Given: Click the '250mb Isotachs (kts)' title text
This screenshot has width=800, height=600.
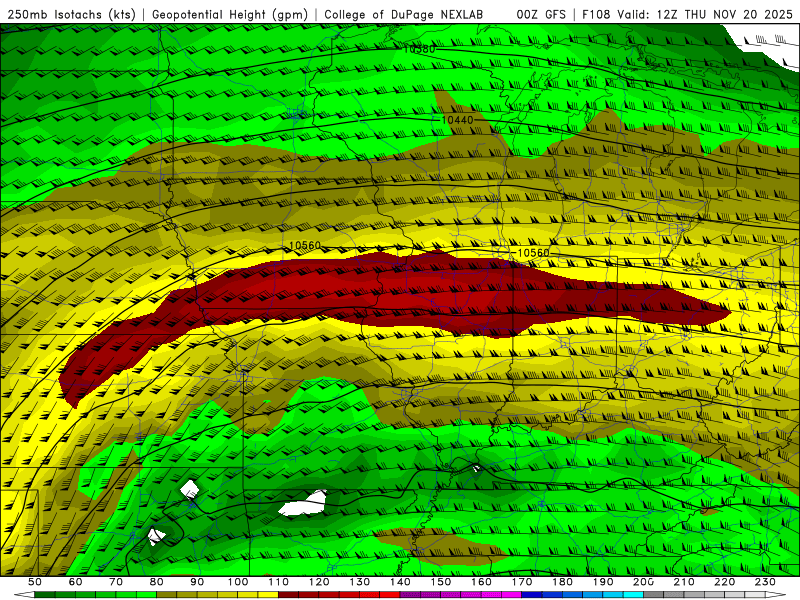Looking at the screenshot, I should coord(72,14).
